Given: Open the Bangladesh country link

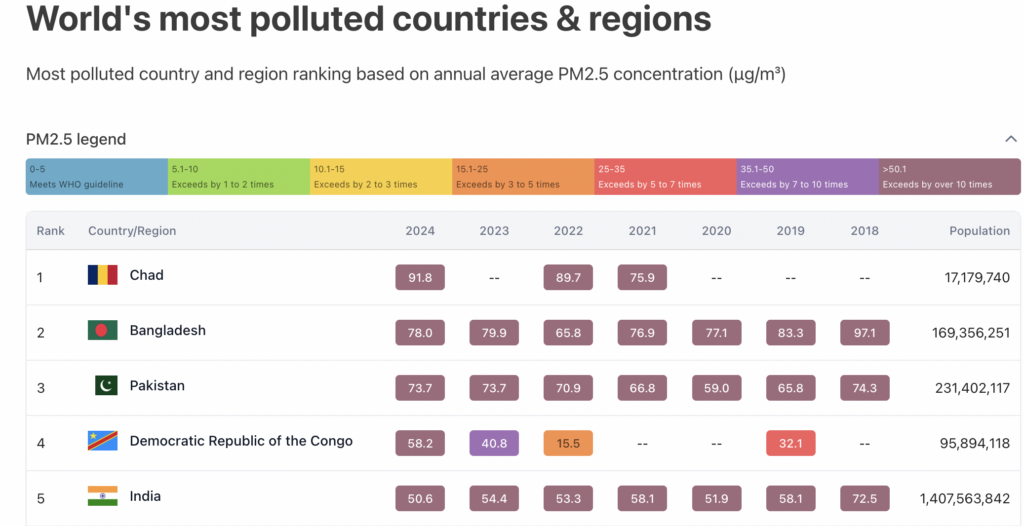Looking at the screenshot, I should 168,330.
